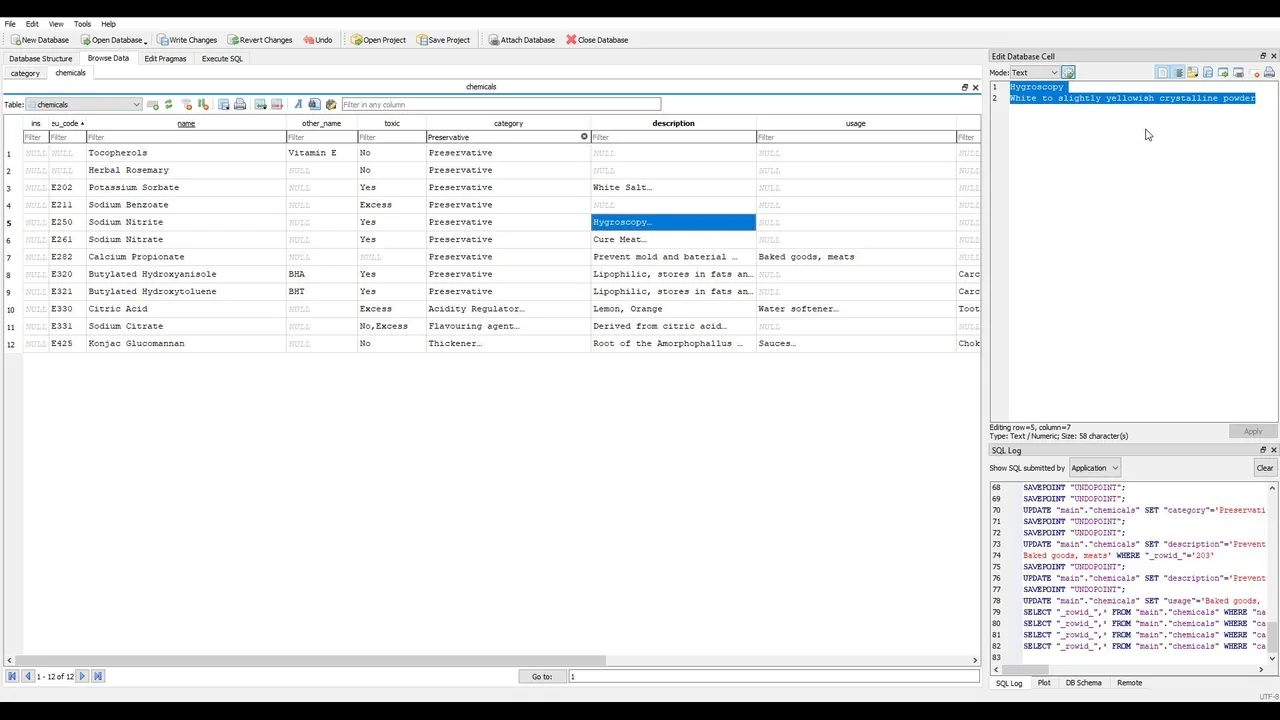Print the browsed table data icon

coord(240,104)
